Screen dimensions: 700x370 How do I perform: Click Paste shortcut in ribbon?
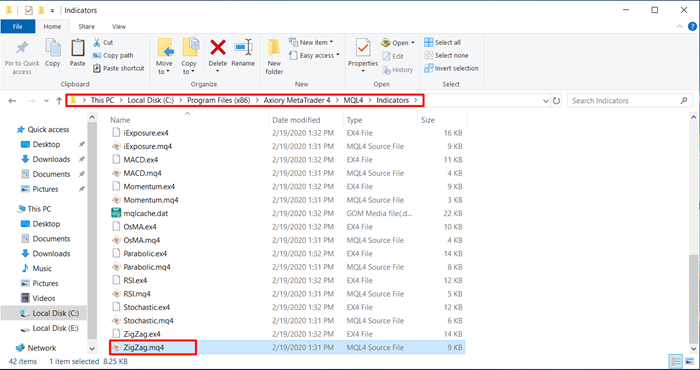click(119, 68)
